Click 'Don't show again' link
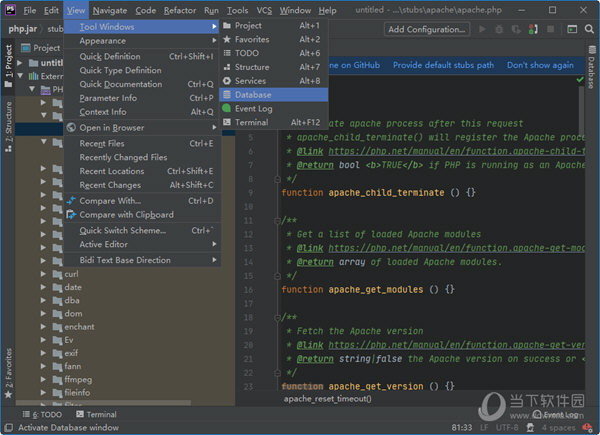 click(x=540, y=65)
